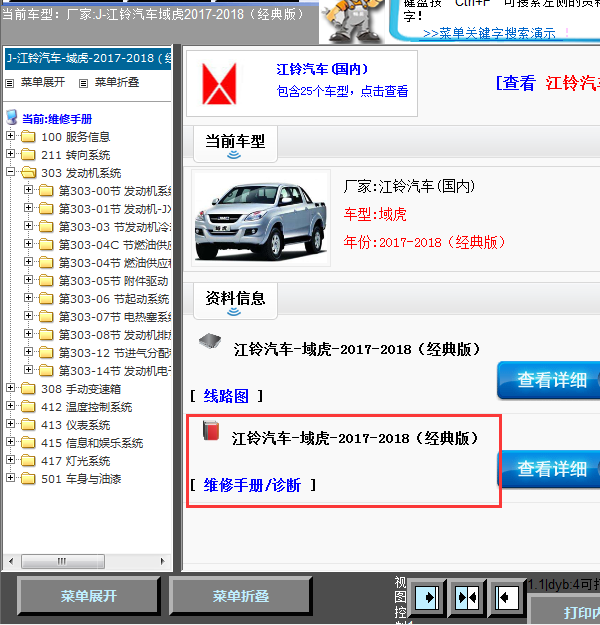Expand the 308 手动变速箱 node

(11, 388)
